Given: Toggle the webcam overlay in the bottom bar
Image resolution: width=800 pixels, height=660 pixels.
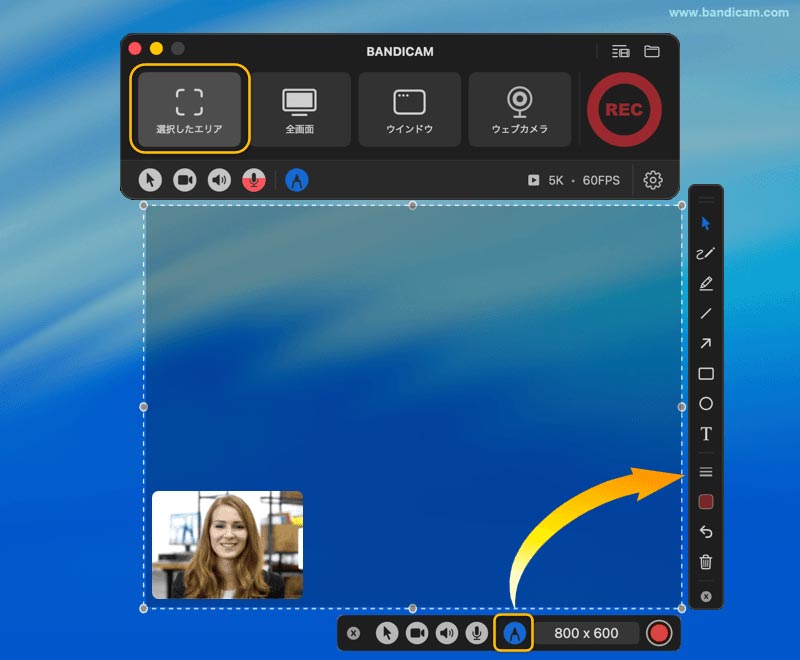Looking at the screenshot, I should pos(416,632).
